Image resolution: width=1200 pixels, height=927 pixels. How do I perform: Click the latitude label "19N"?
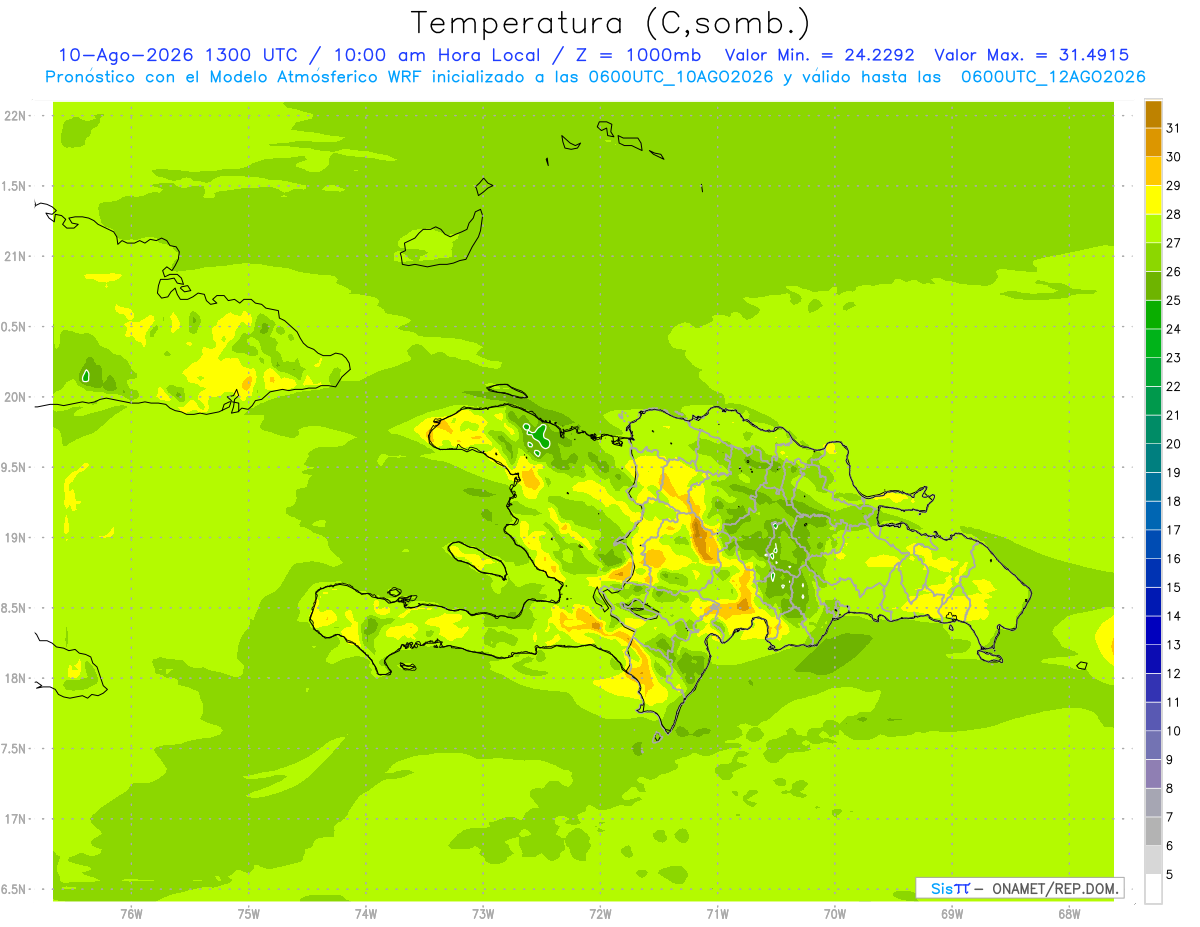pyautogui.click(x=15, y=537)
